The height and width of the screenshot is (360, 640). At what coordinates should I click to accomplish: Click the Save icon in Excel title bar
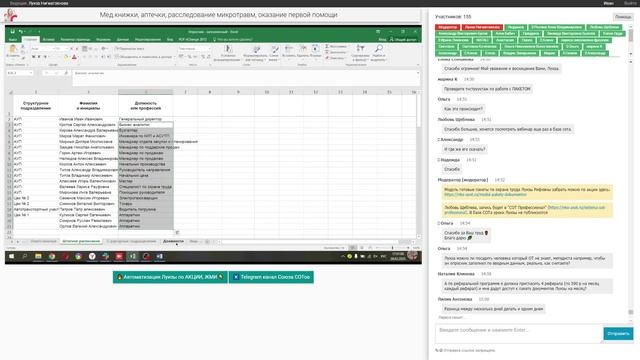point(13,31)
